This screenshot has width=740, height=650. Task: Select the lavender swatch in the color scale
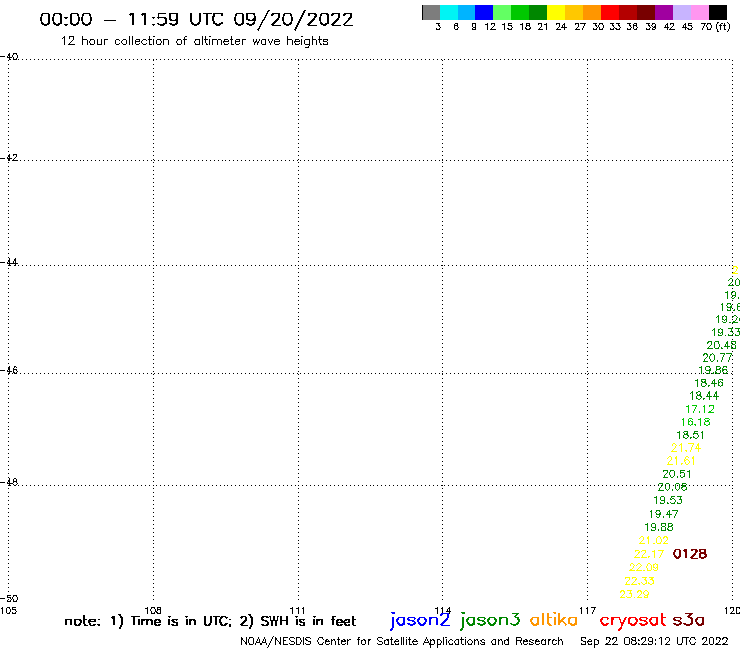[681, 12]
